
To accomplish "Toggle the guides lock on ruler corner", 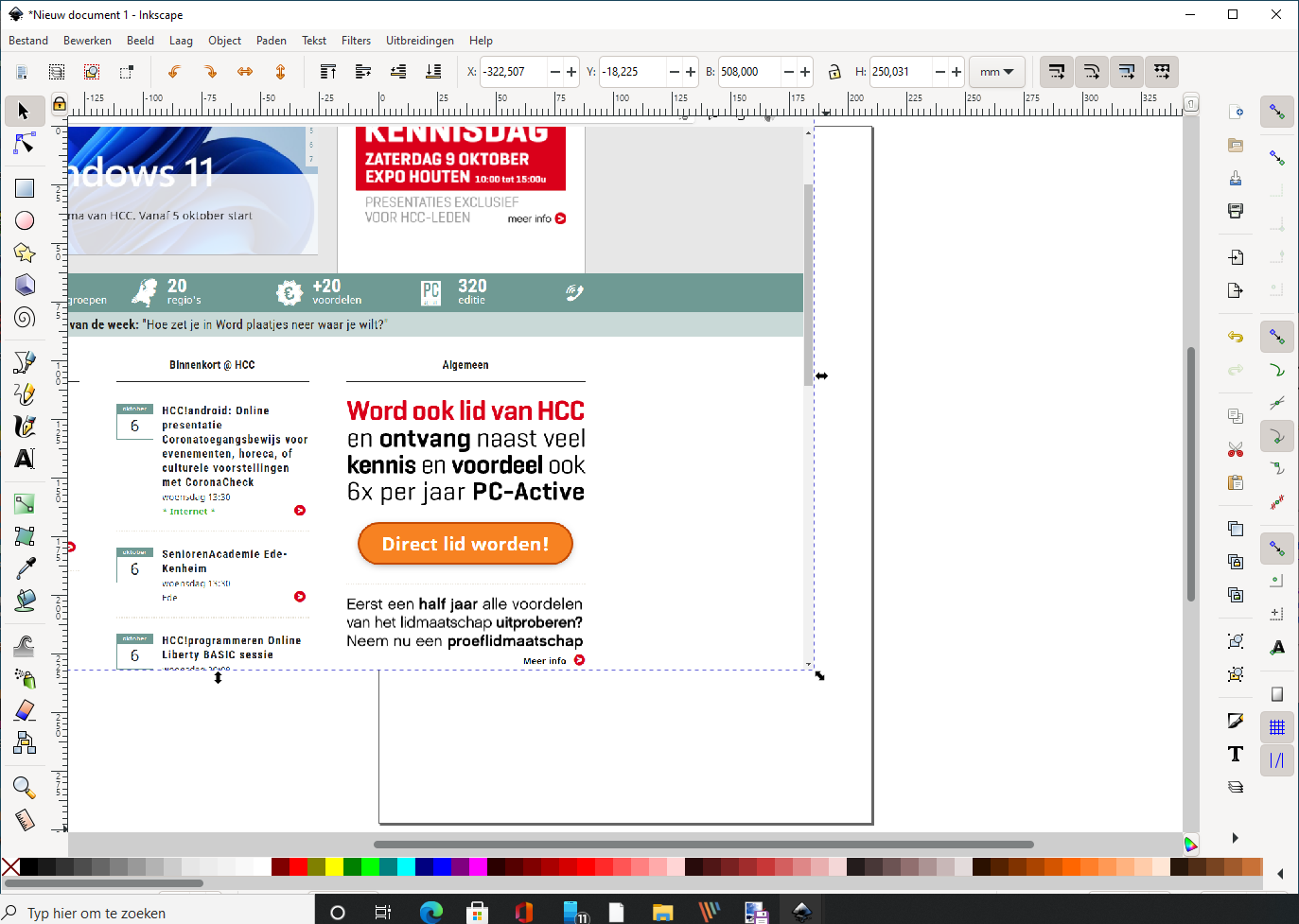I will pyautogui.click(x=60, y=104).
